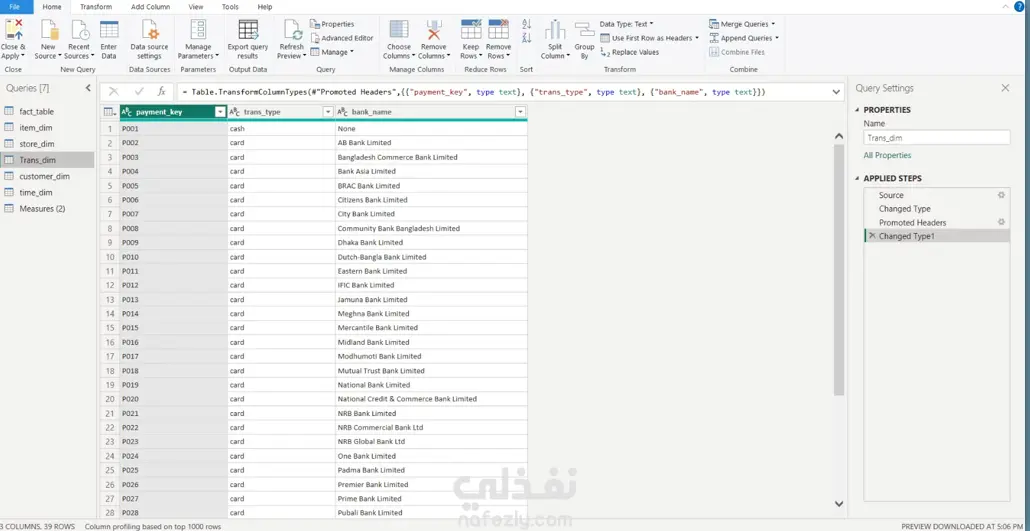Switch to the Add Column tab
The image size is (1030, 531).
tap(150, 7)
